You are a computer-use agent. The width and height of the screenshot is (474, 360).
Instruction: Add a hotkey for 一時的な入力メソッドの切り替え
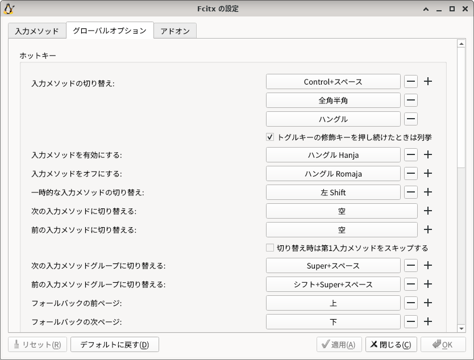tap(428, 192)
